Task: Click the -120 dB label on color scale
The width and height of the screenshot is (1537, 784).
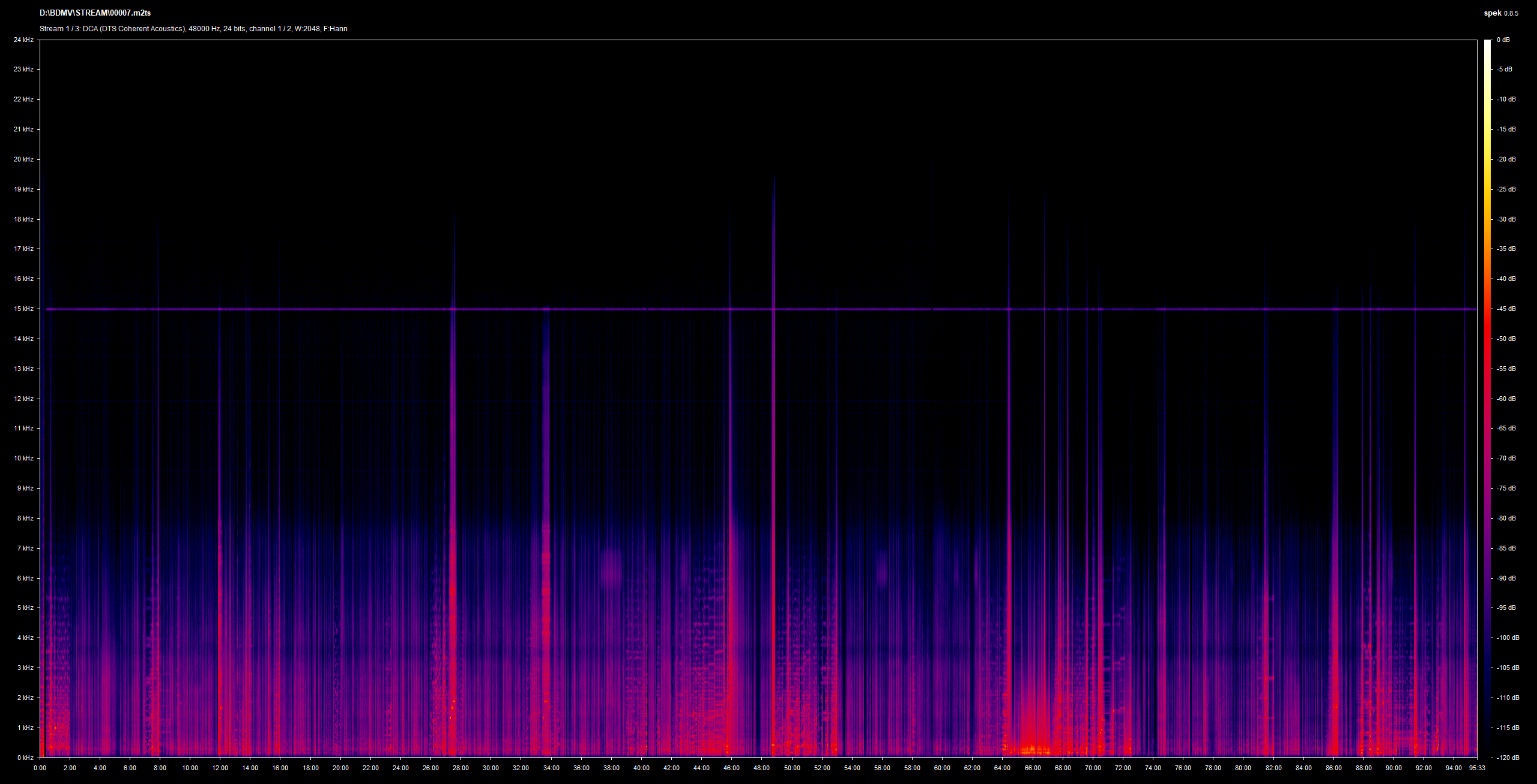Action: click(1508, 758)
